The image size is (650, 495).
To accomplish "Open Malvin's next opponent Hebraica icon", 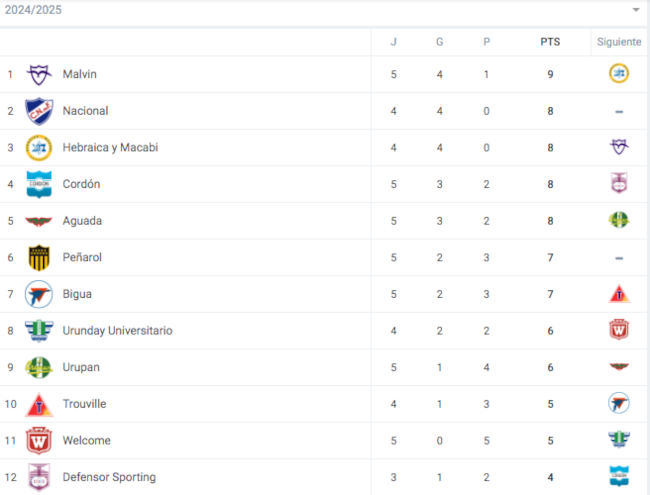I will 619,73.
